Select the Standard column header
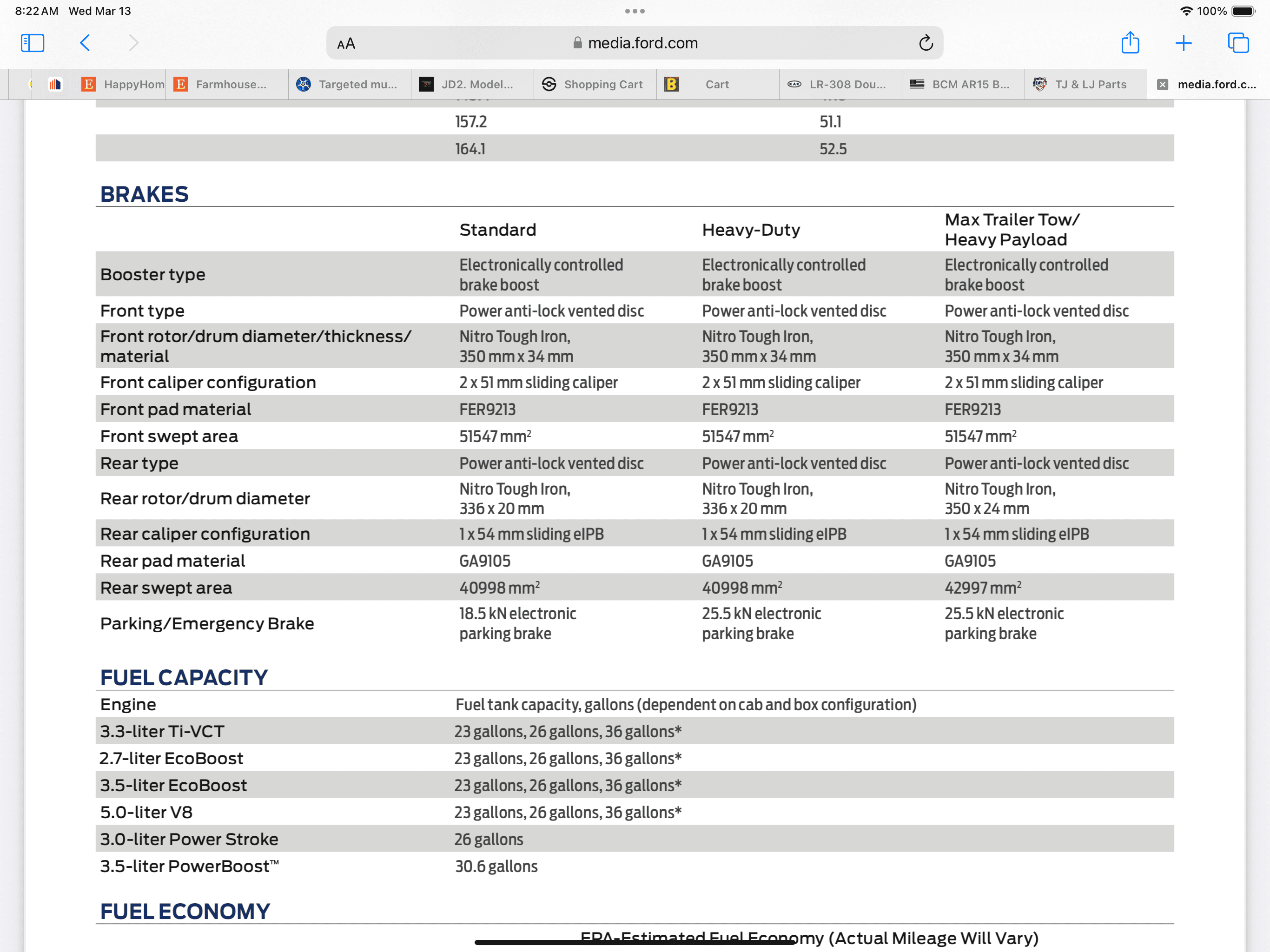 498,230
